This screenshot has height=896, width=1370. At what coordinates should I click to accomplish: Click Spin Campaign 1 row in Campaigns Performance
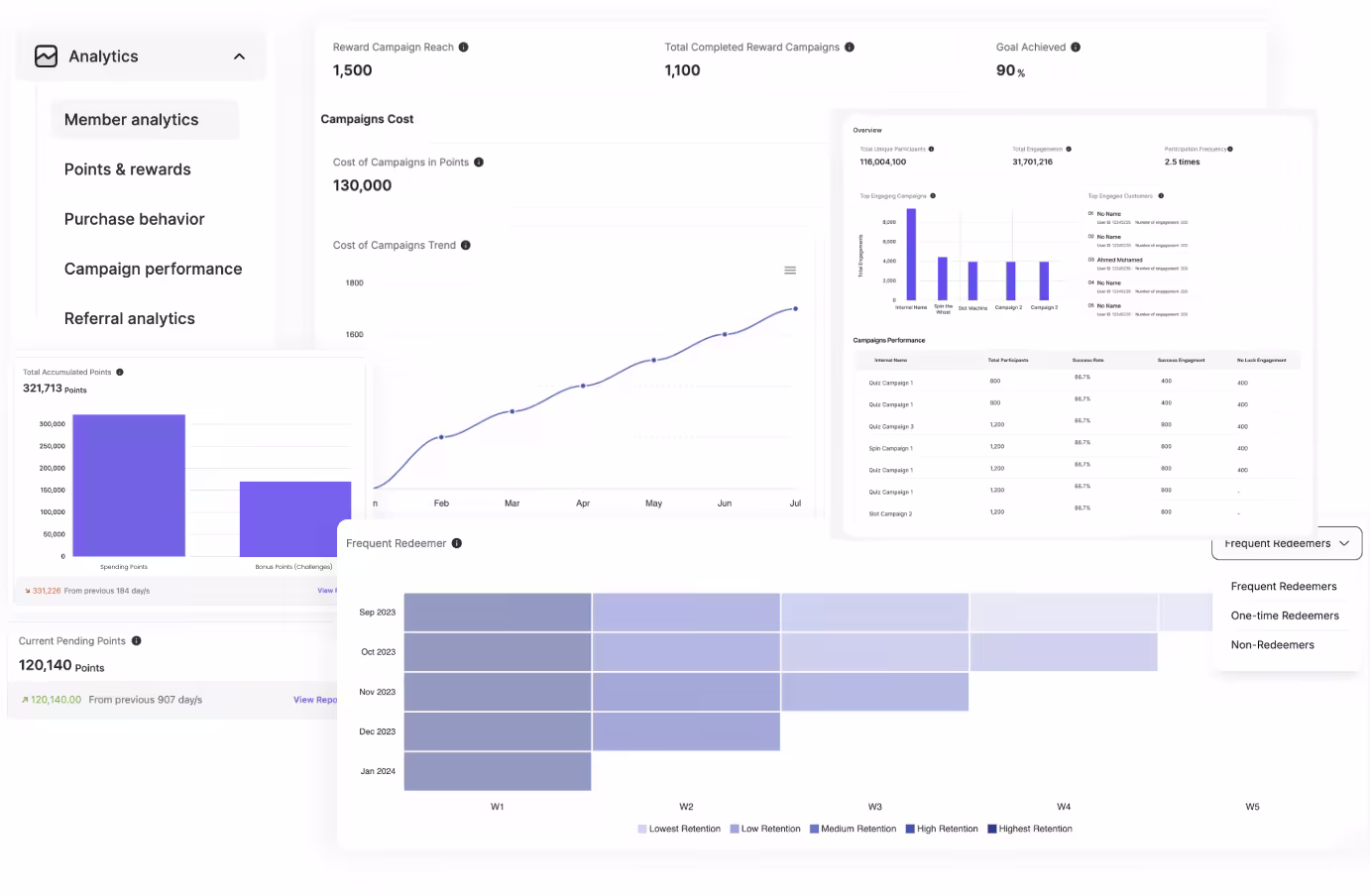1077,447
